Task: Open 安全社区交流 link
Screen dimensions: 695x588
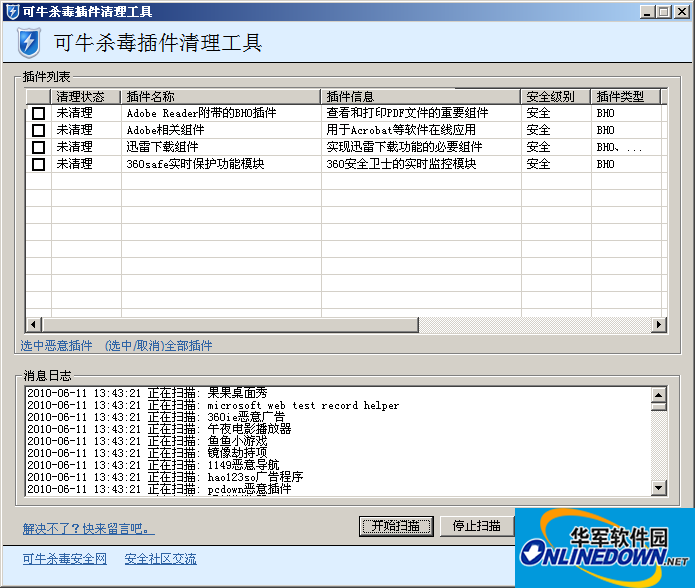Action: click(x=160, y=559)
